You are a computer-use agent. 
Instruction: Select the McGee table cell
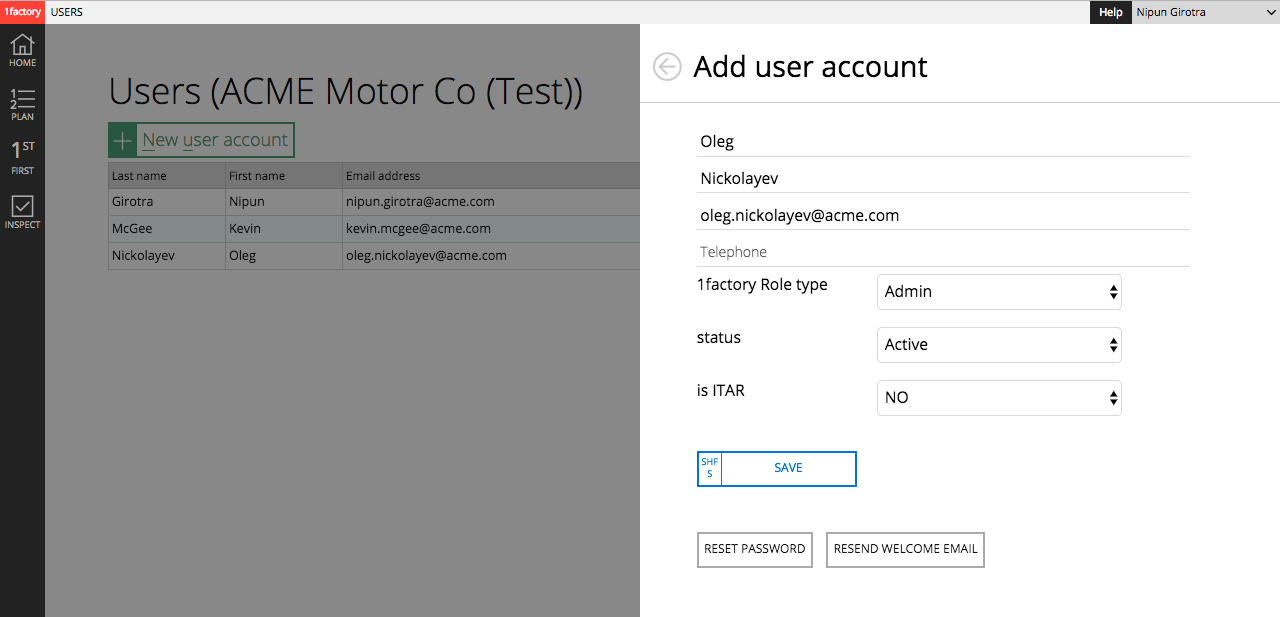click(x=167, y=229)
